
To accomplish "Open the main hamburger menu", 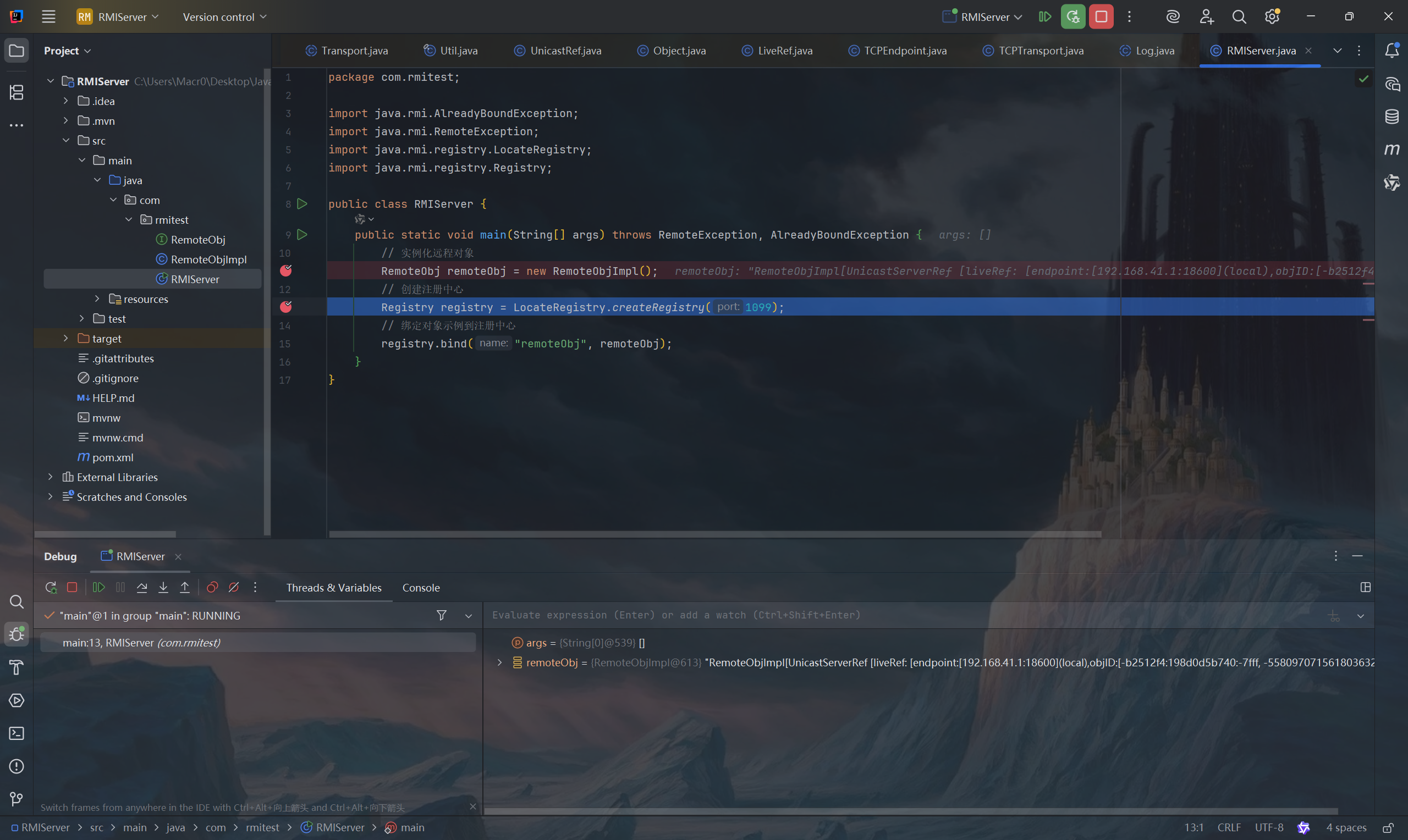I will click(x=49, y=16).
